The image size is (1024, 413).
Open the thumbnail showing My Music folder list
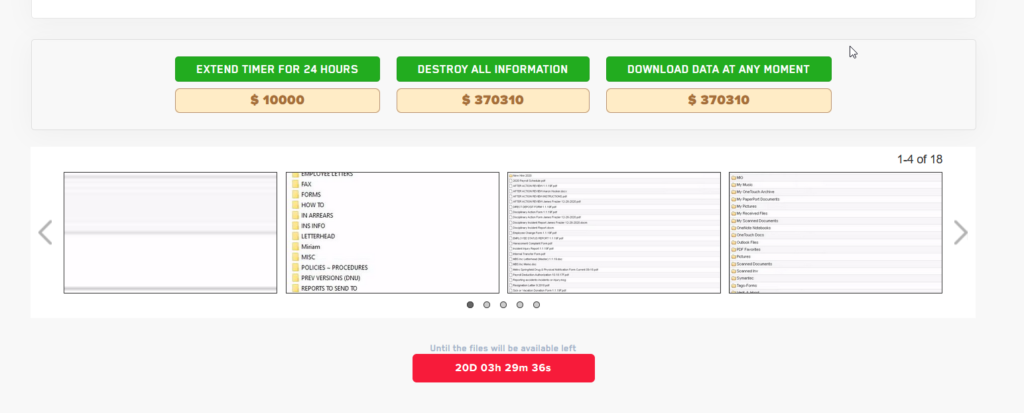(x=836, y=233)
